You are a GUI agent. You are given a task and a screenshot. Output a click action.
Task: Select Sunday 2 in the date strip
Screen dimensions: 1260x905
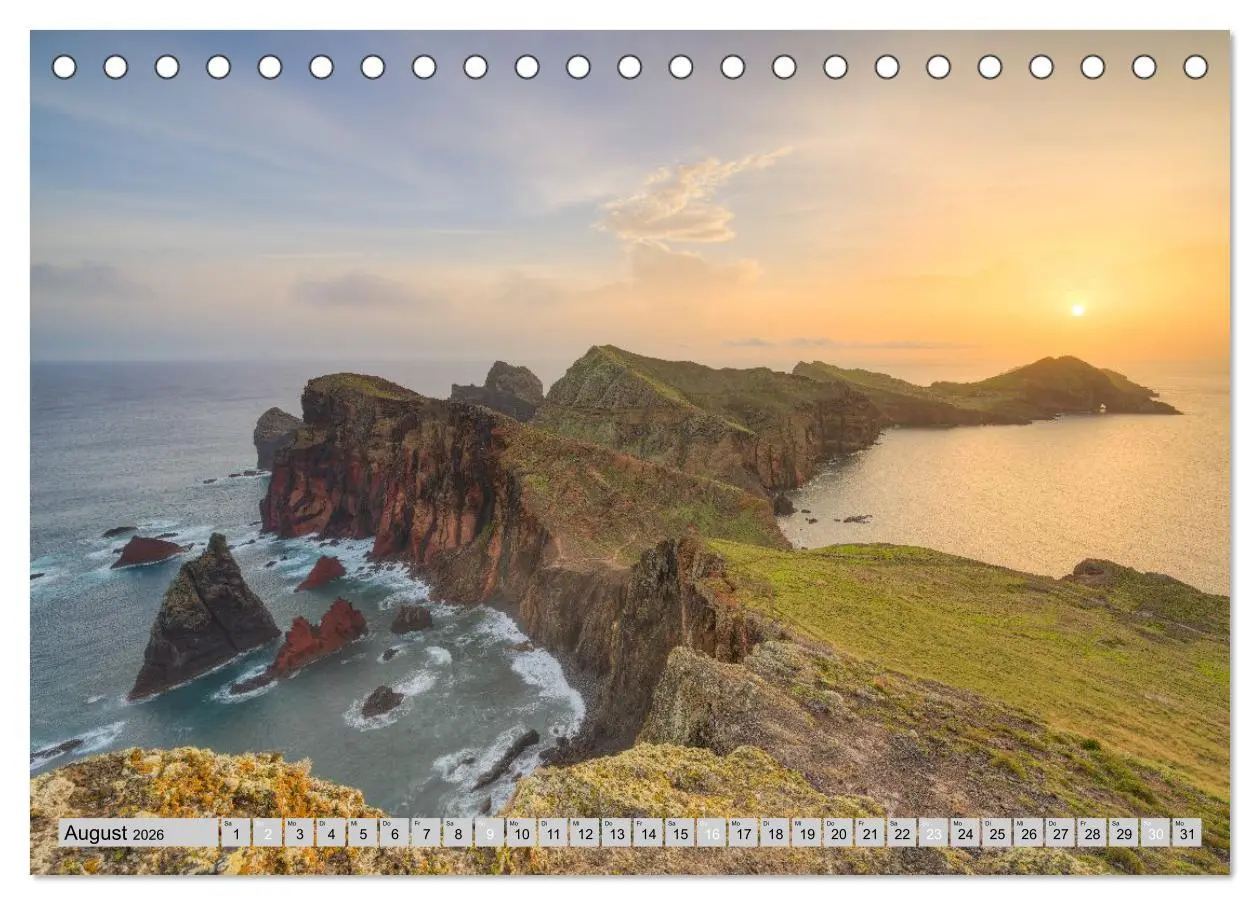tap(267, 833)
